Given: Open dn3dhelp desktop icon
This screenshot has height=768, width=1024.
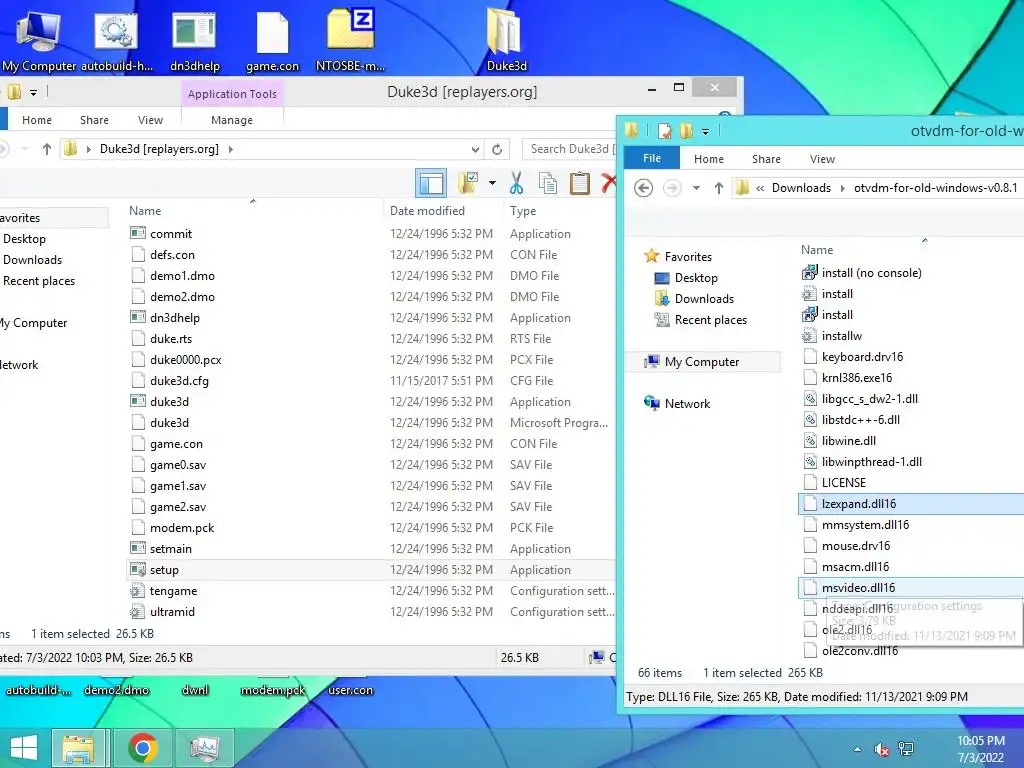Looking at the screenshot, I should point(195,39).
